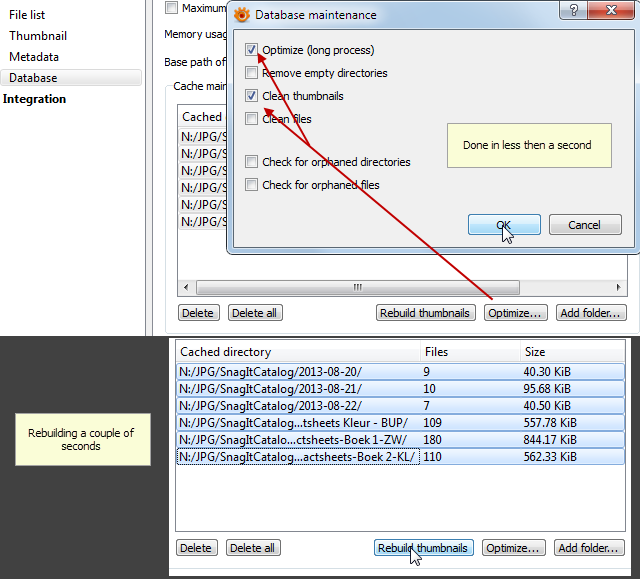Click the 109 files count cell

432,423
